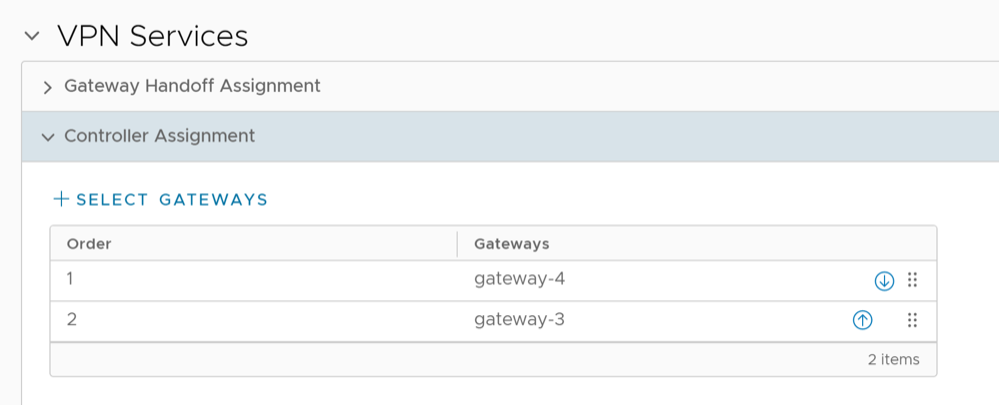The height and width of the screenshot is (405, 999).
Task: Click the drag handle for gateway-4
Action: click(912, 281)
